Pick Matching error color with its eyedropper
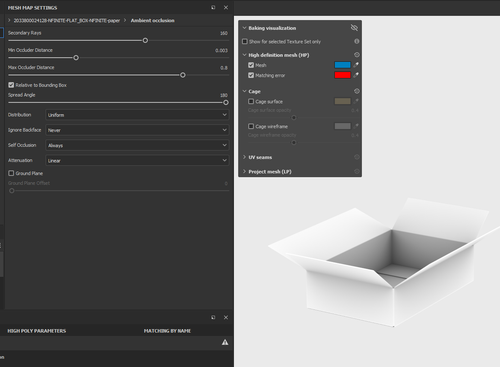The width and height of the screenshot is (500, 367). [x=356, y=75]
